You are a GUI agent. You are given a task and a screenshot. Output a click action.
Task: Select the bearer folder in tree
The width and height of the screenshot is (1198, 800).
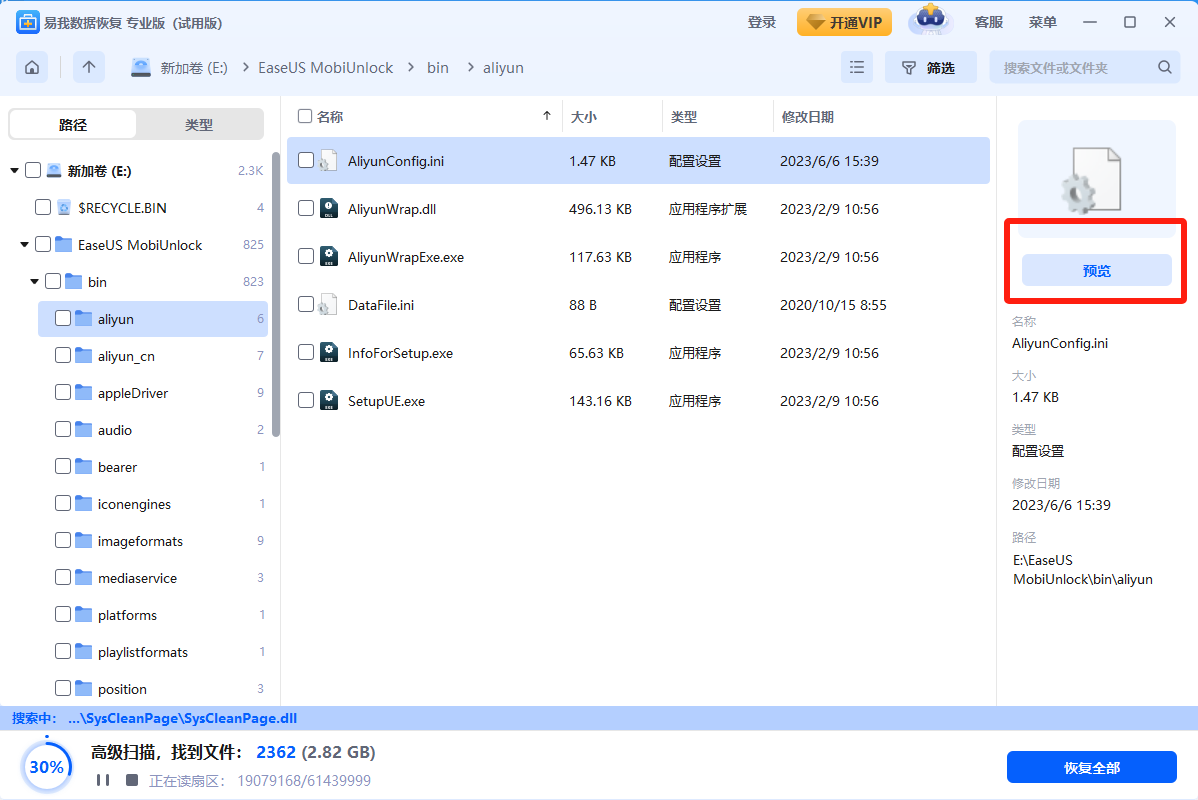coord(153,466)
